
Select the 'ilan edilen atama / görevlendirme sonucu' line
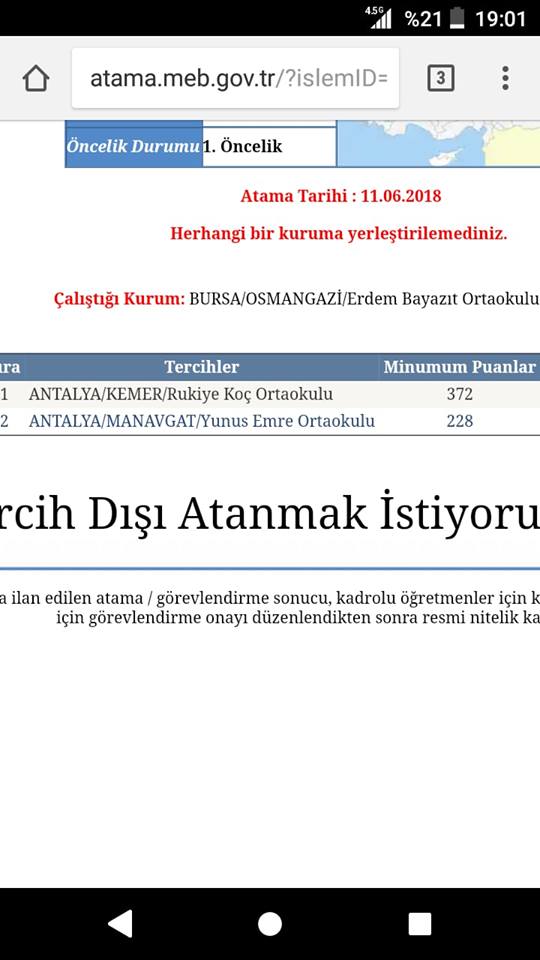point(270,599)
